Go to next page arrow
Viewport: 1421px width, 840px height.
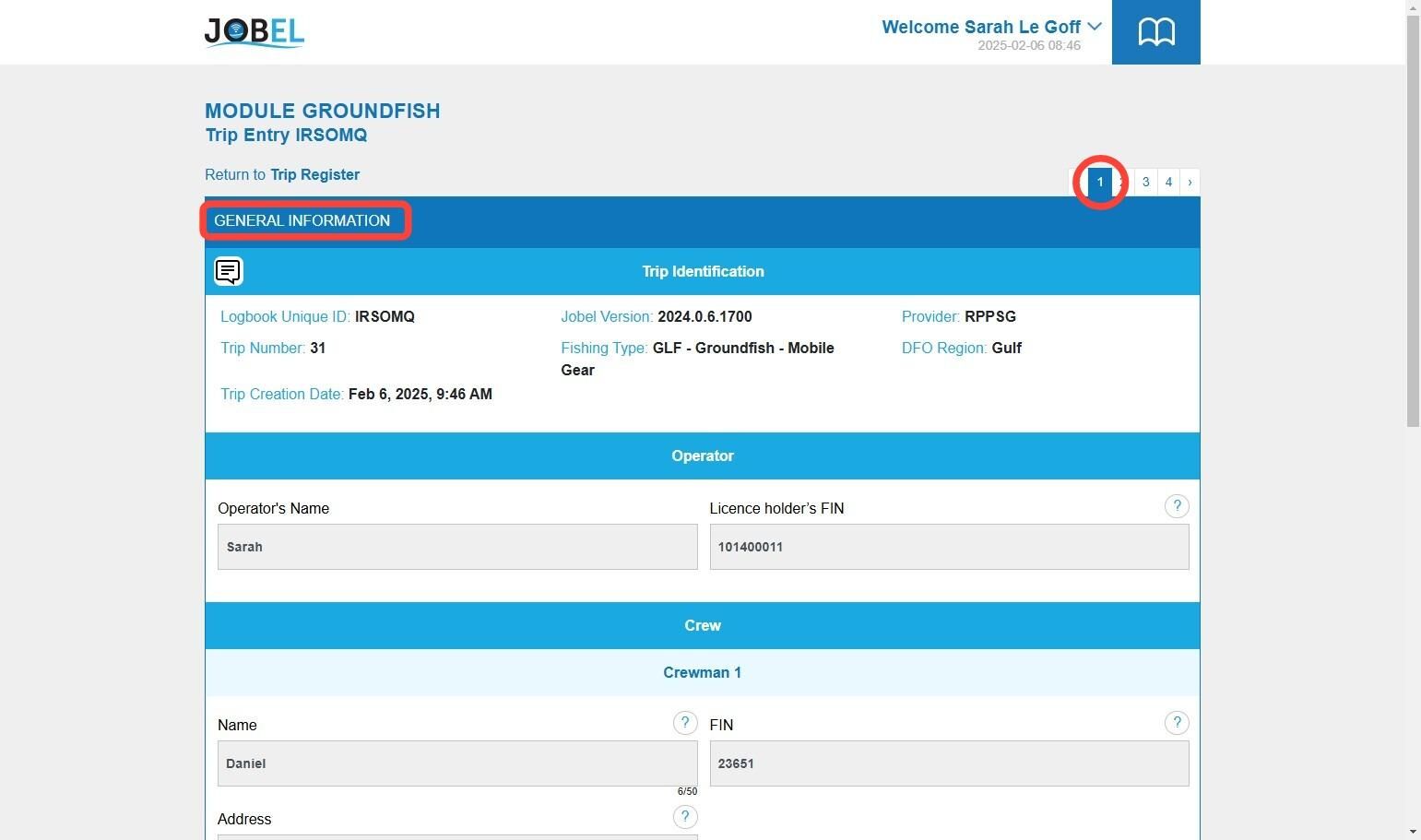pos(1190,182)
